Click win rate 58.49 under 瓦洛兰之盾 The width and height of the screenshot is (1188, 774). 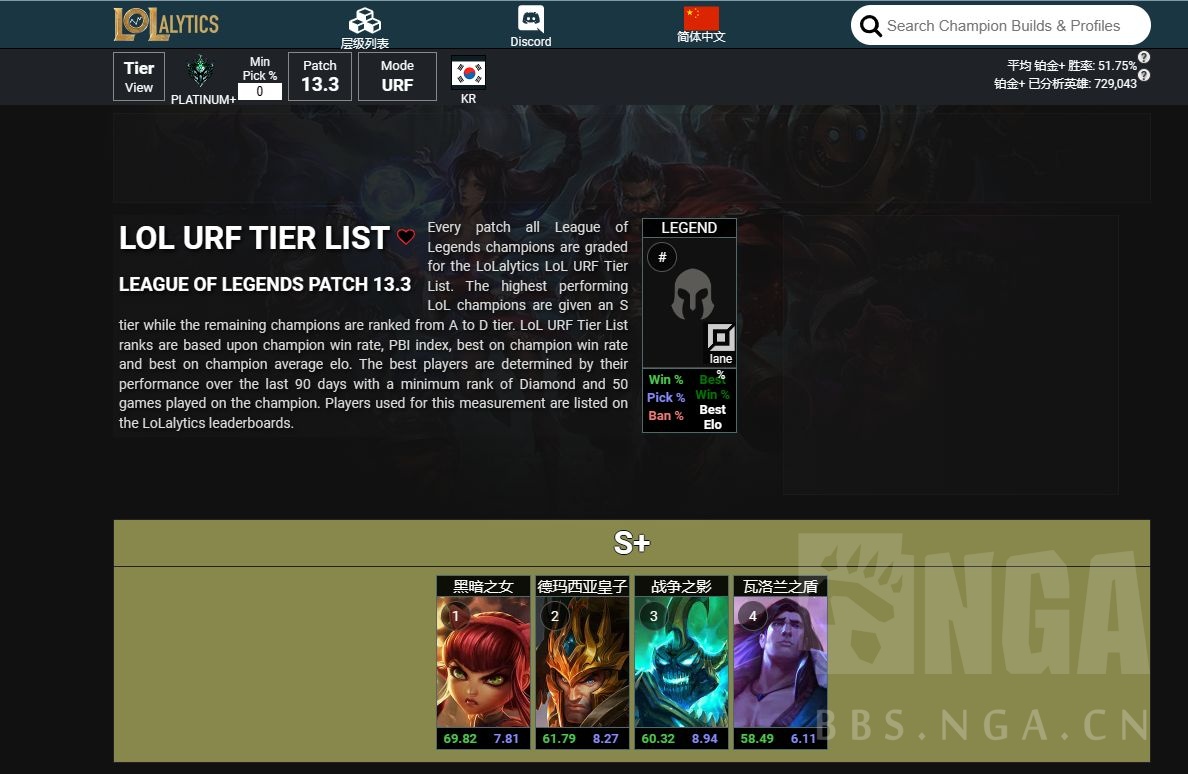(x=757, y=738)
